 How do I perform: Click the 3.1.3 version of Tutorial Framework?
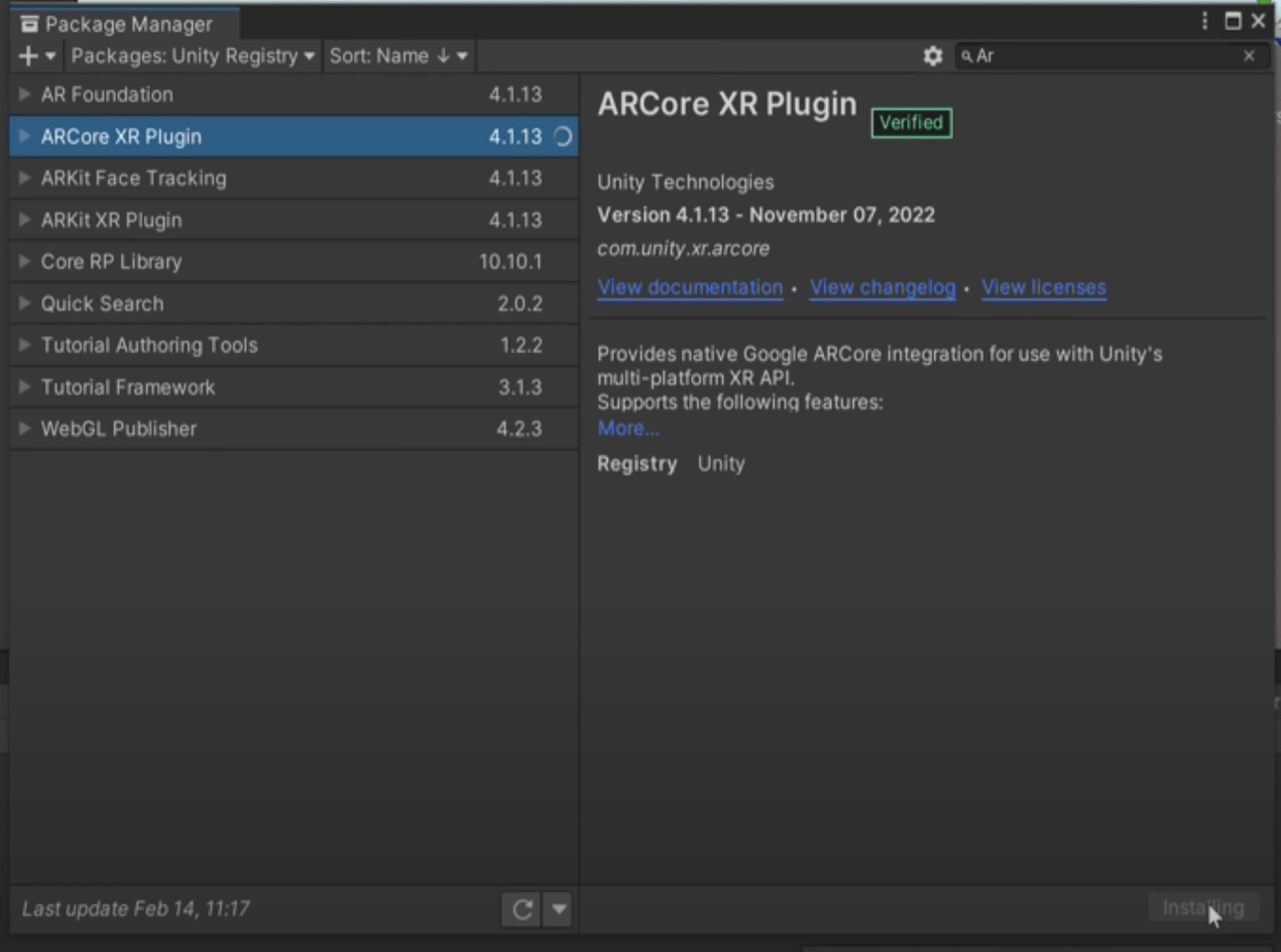tap(520, 387)
